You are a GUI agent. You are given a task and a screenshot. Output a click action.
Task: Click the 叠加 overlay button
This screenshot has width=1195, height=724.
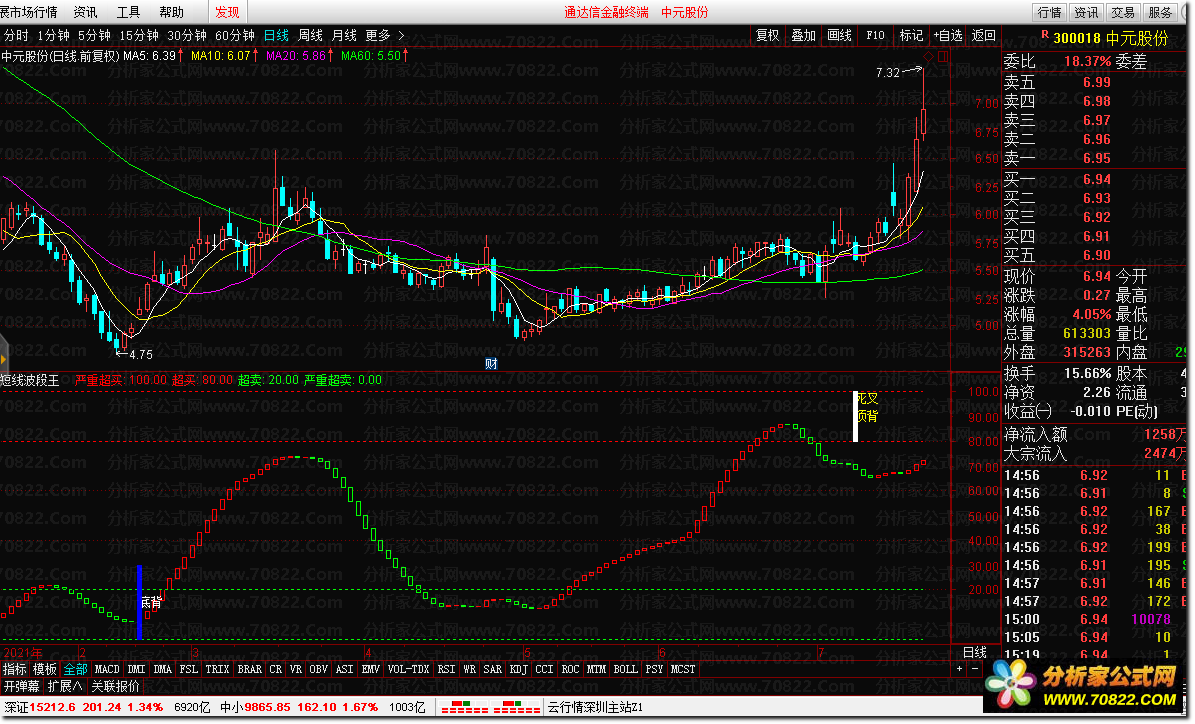click(803, 35)
